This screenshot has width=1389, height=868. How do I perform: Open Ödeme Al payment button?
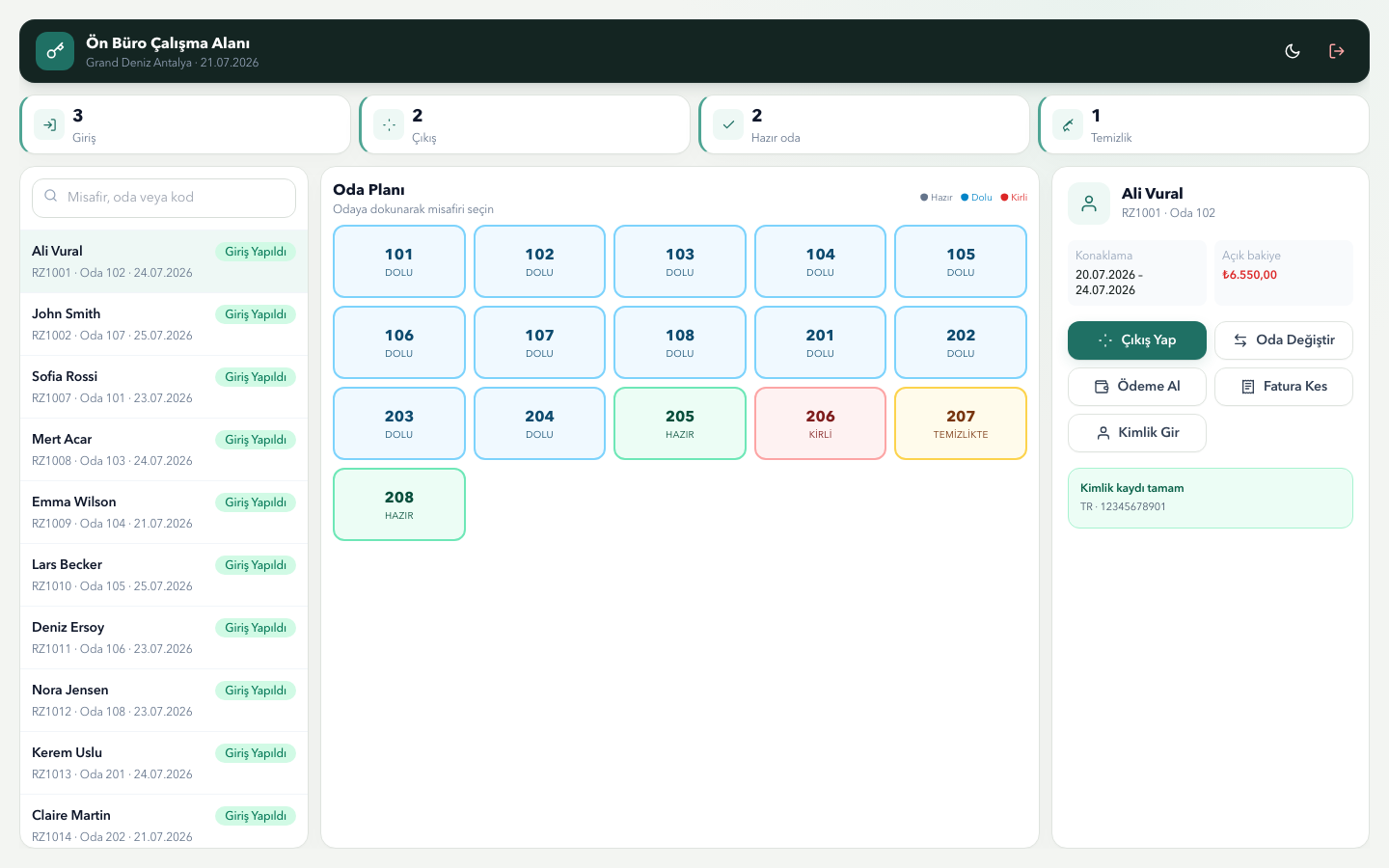(1137, 387)
